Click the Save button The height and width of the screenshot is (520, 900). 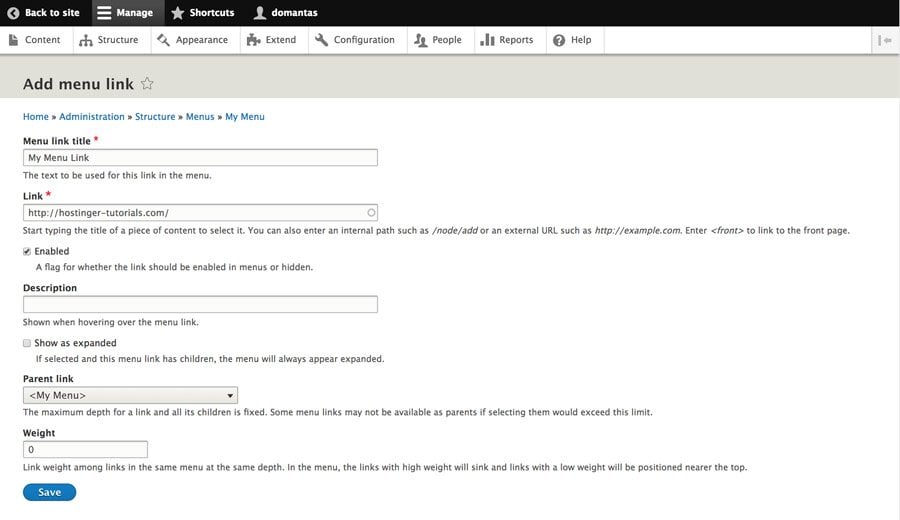[x=49, y=492]
